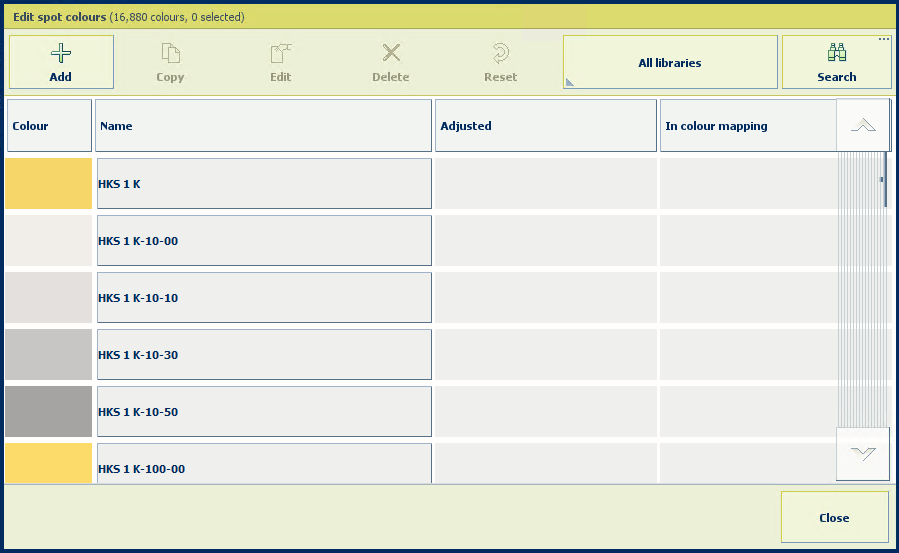Select the HKS 1 K-10-30 entry
Image resolution: width=899 pixels, height=553 pixels.
click(x=264, y=355)
